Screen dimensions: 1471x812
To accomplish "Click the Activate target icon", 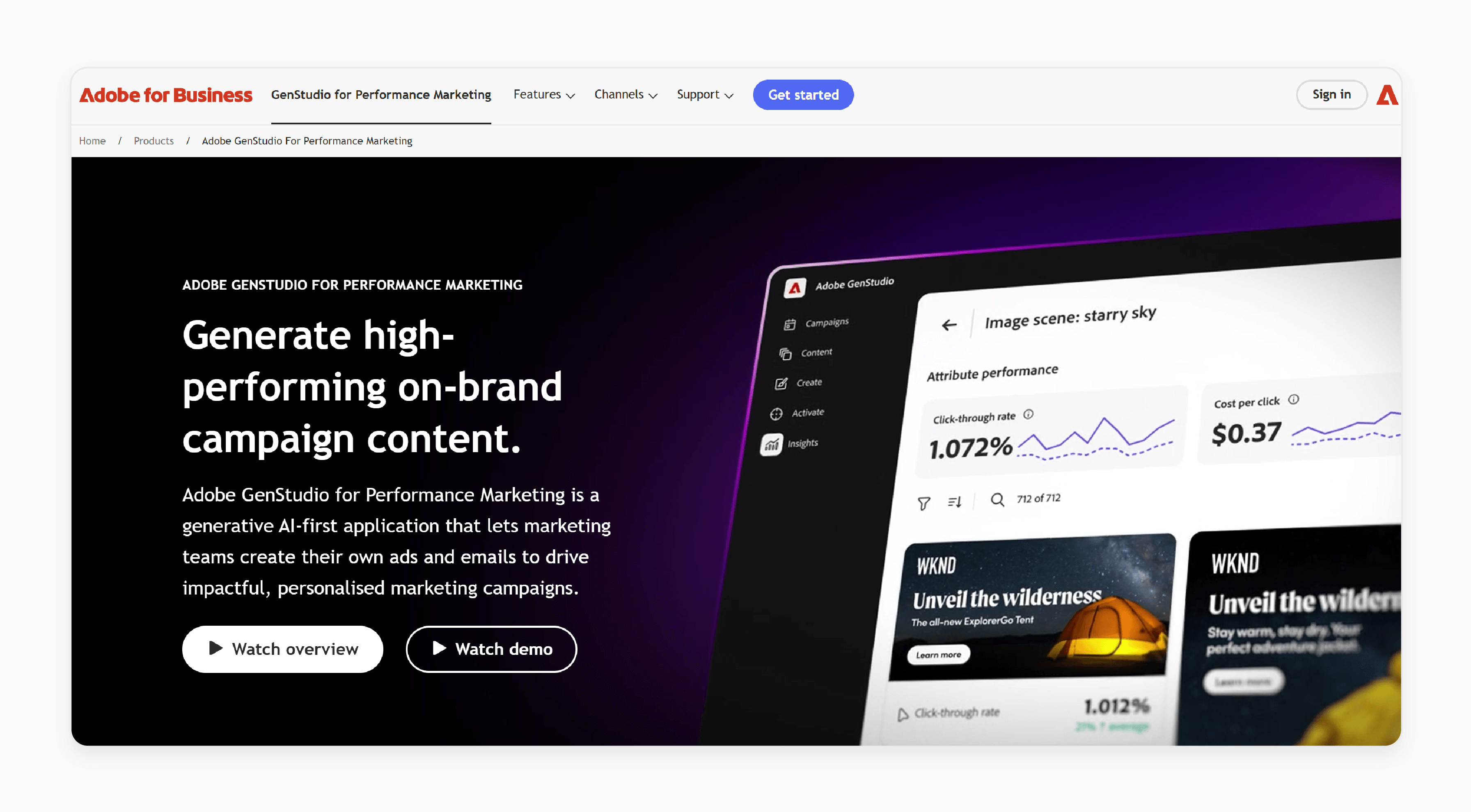I will [776, 414].
